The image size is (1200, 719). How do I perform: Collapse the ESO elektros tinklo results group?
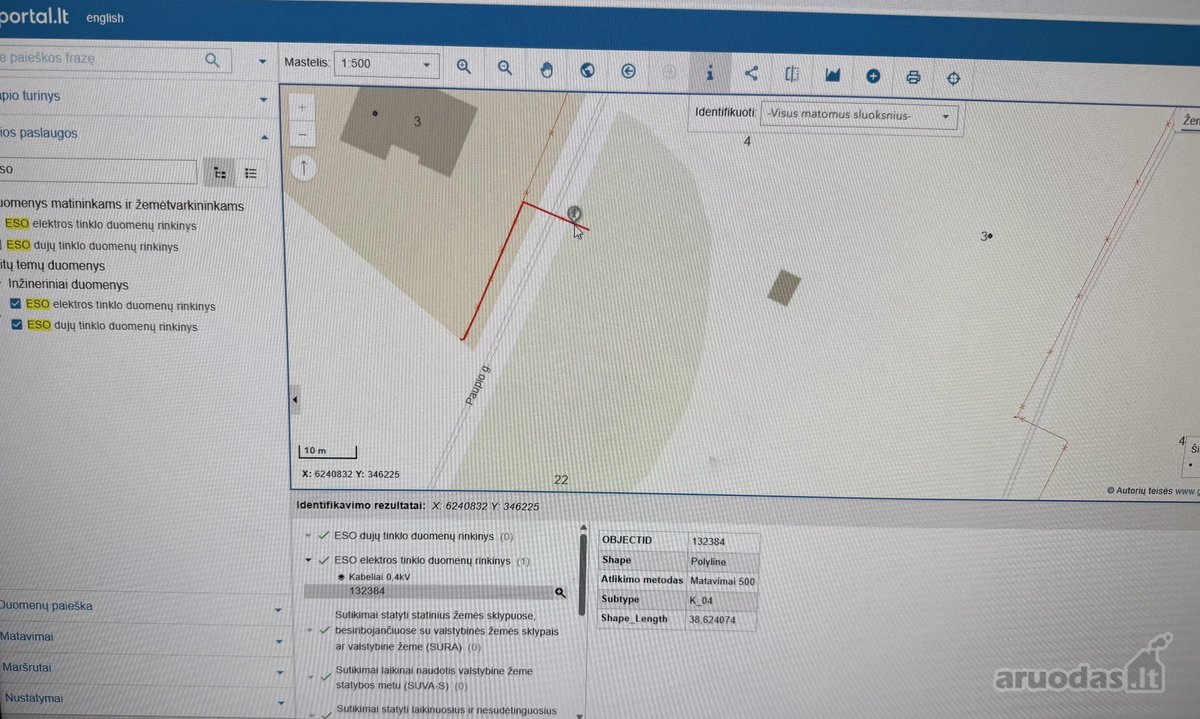coord(308,561)
